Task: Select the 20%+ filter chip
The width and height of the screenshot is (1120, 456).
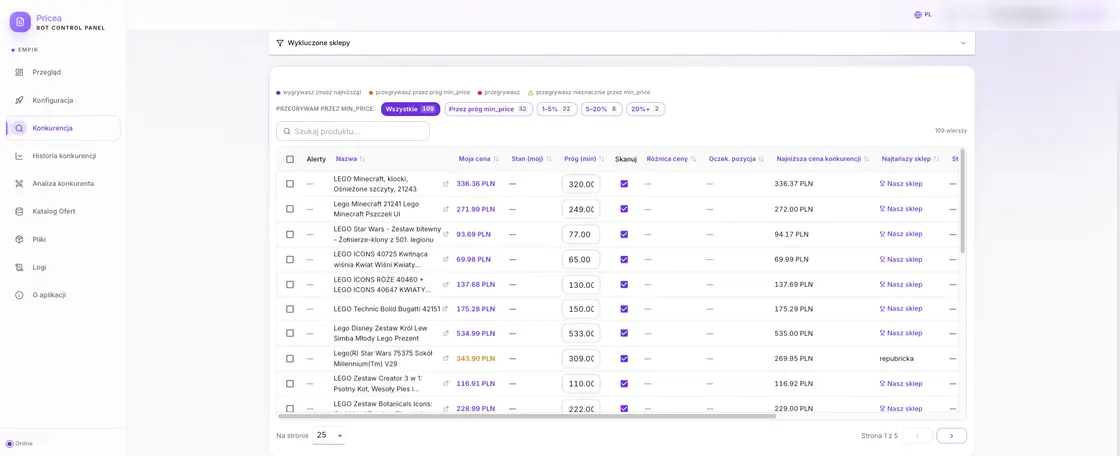Action: (646, 109)
